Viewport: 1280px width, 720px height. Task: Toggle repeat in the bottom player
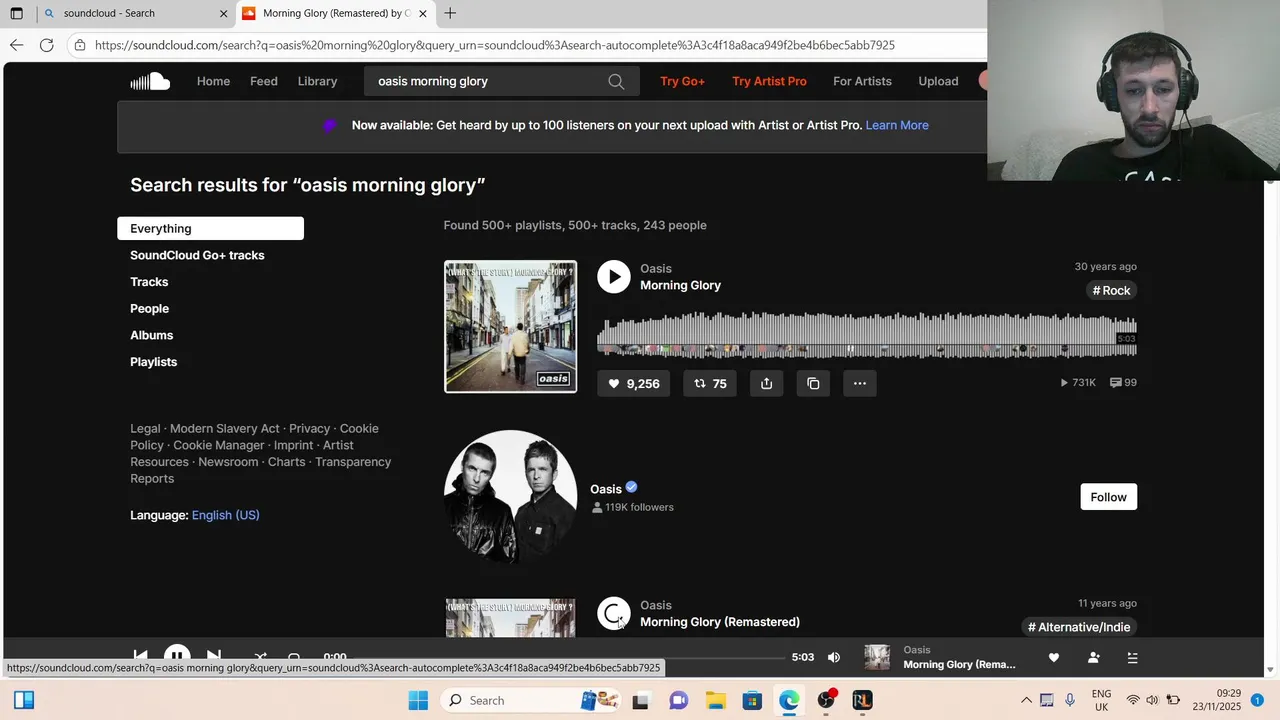[294, 657]
